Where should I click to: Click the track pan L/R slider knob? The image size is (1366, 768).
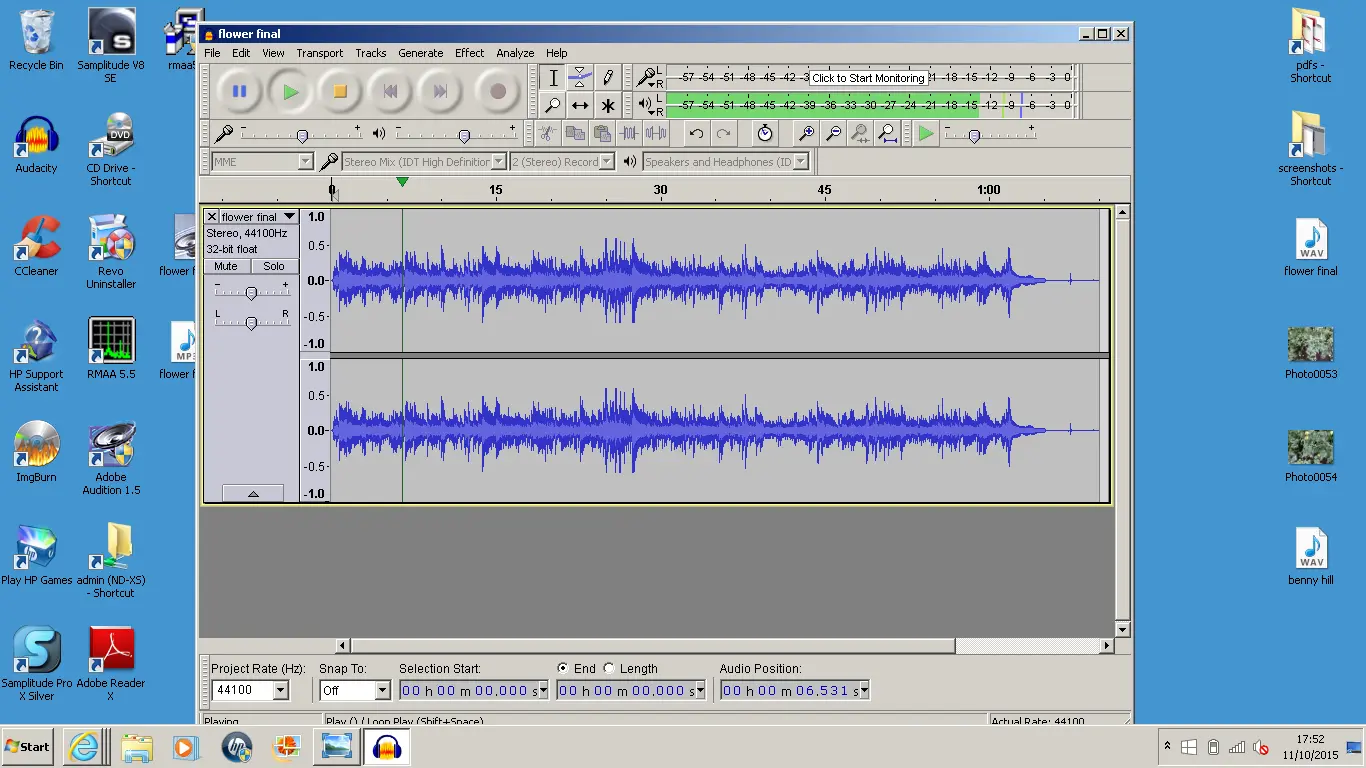tap(251, 322)
